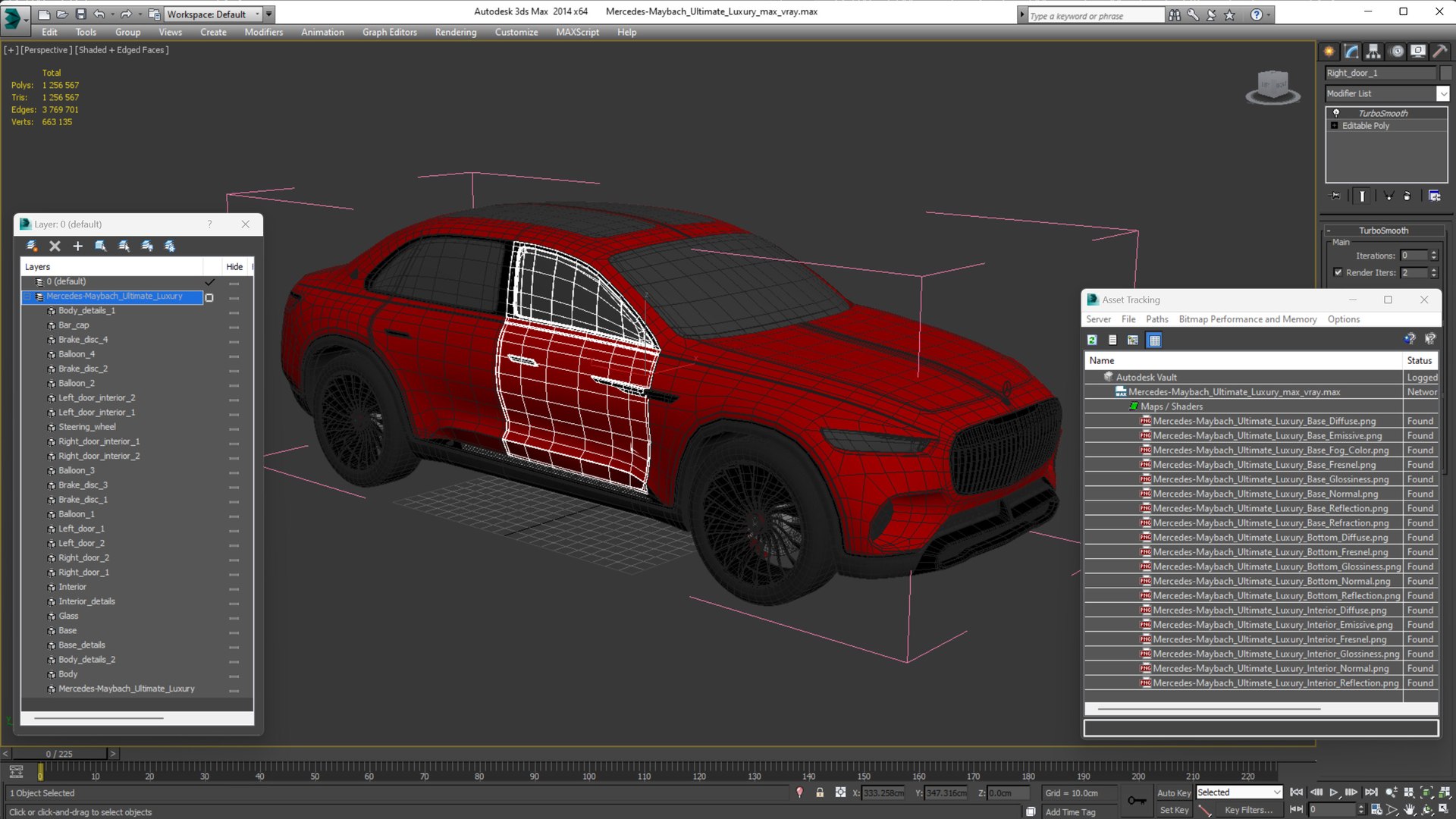Click Pin Stack icon under modifier stack
The width and height of the screenshot is (1456, 819).
click(1335, 196)
